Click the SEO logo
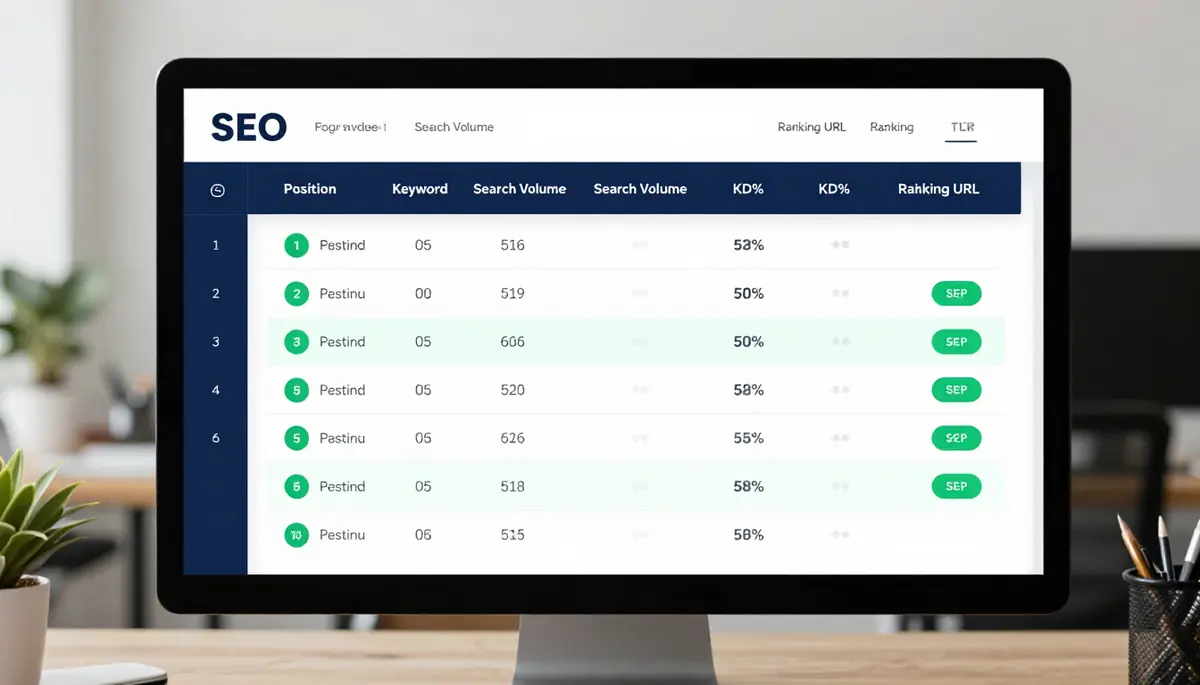Viewport: 1200px width, 685px height. tap(249, 127)
